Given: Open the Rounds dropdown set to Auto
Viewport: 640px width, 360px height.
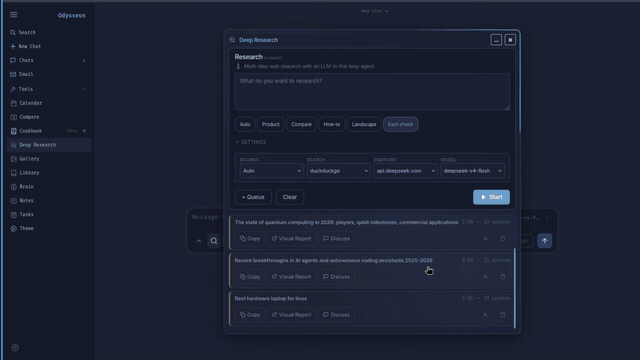Looking at the screenshot, I should click(x=271, y=171).
